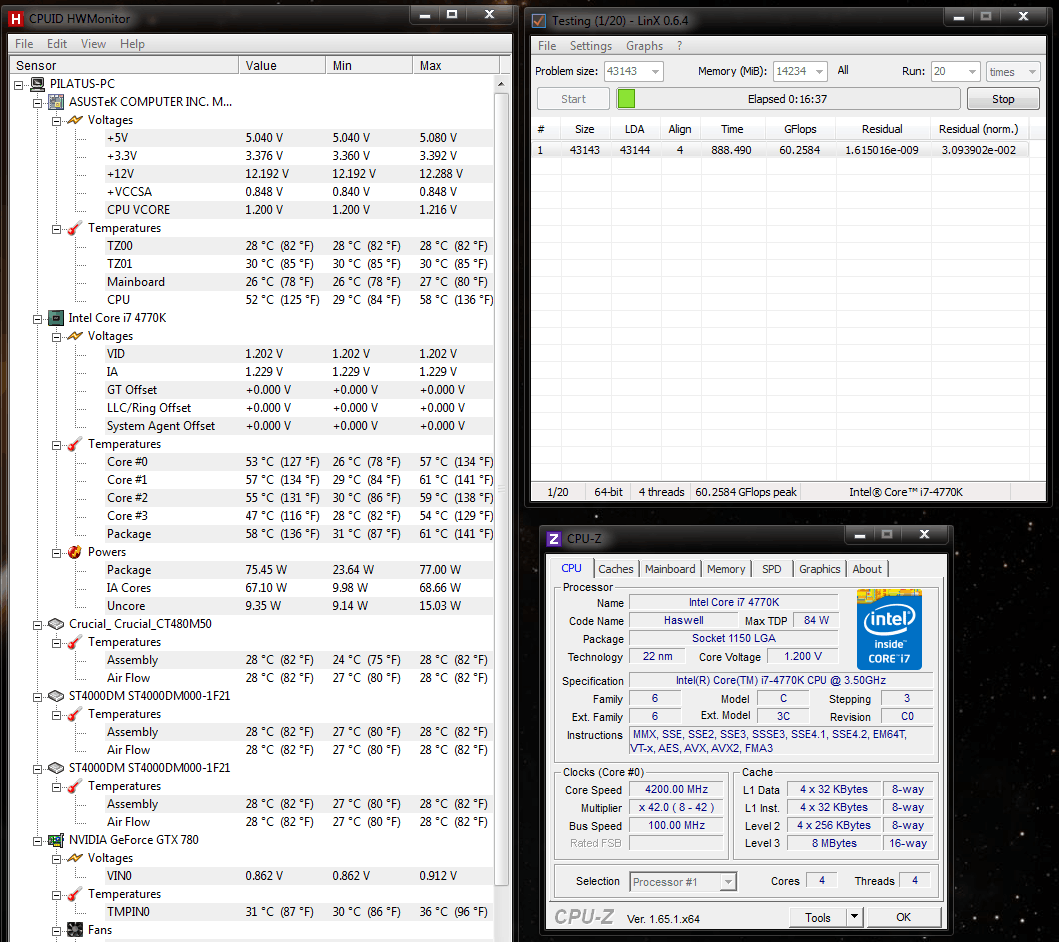
Task: Open LinX Settings menu
Action: click(590, 46)
